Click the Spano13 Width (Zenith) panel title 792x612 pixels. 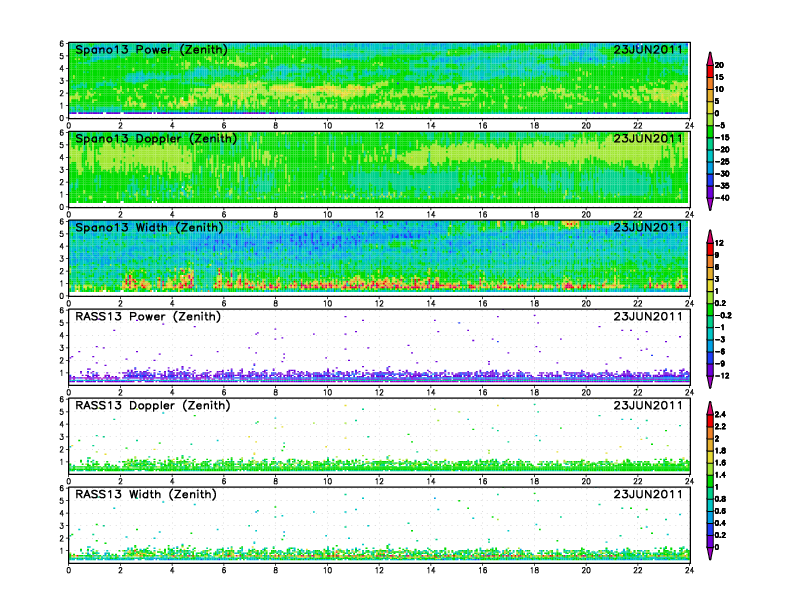point(149,228)
